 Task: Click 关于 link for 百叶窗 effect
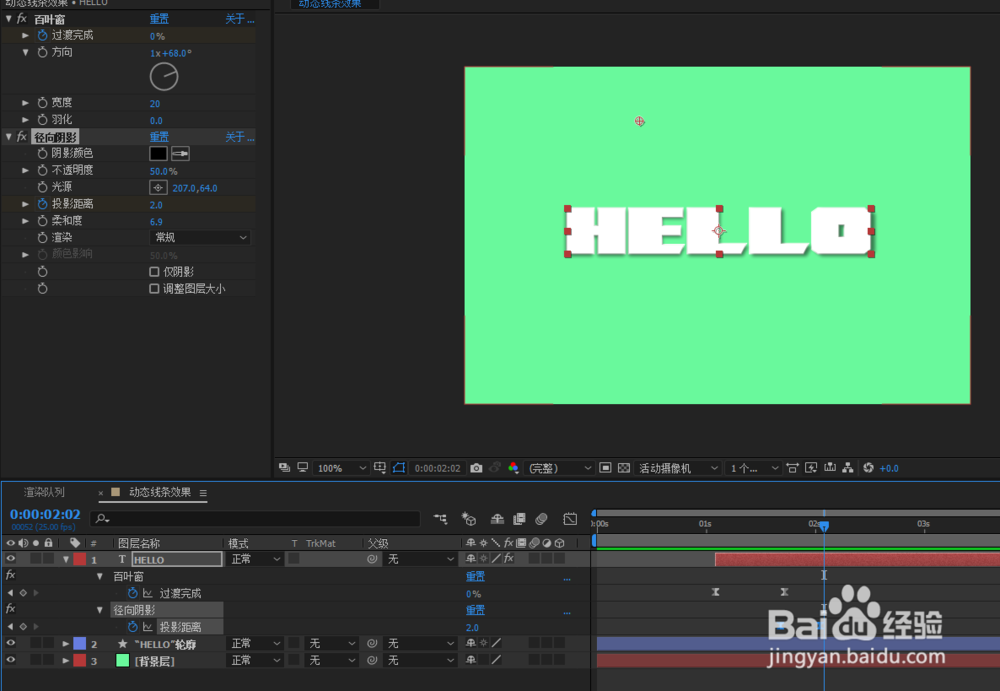240,19
